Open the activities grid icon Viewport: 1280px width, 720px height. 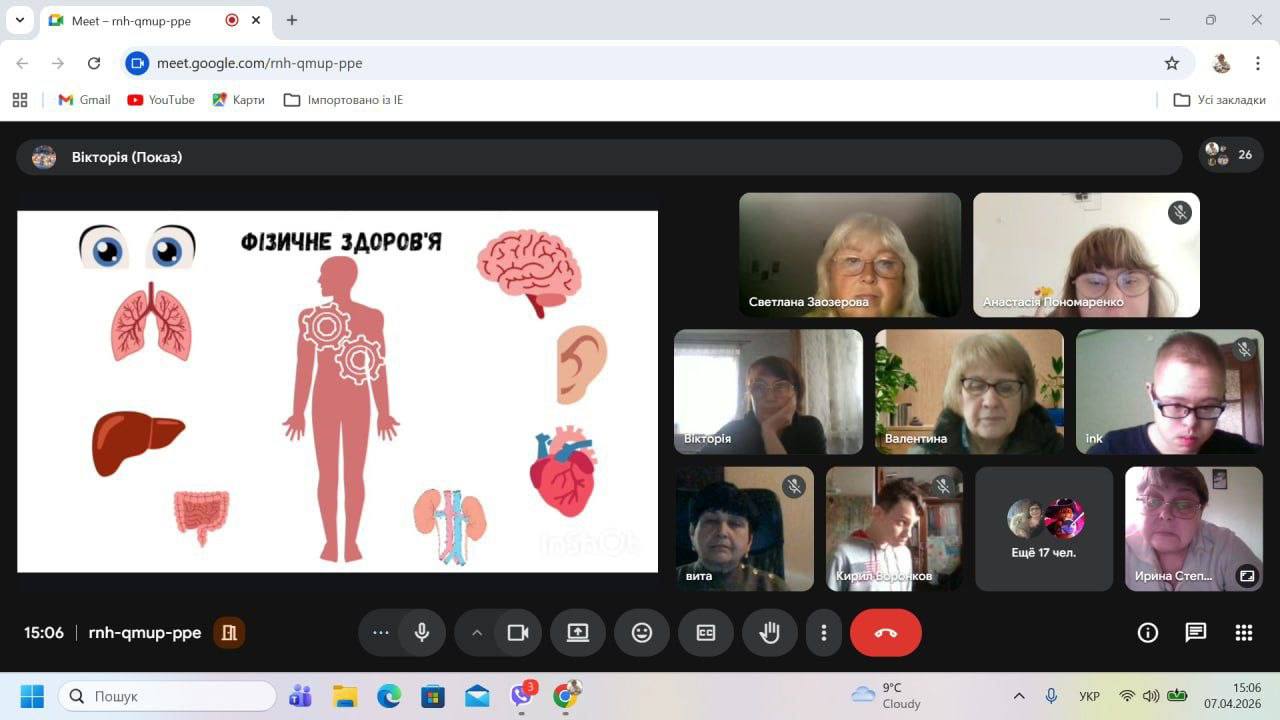point(1244,633)
